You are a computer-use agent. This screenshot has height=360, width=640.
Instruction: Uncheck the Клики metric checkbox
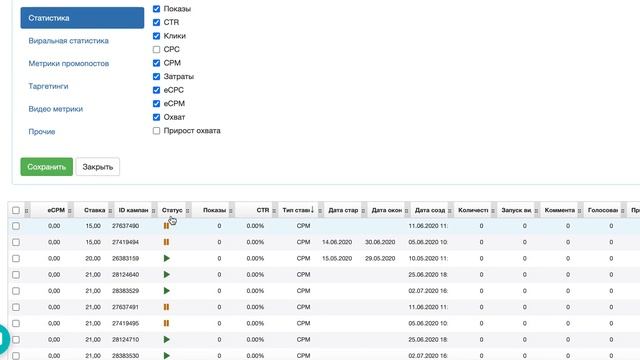(156, 36)
